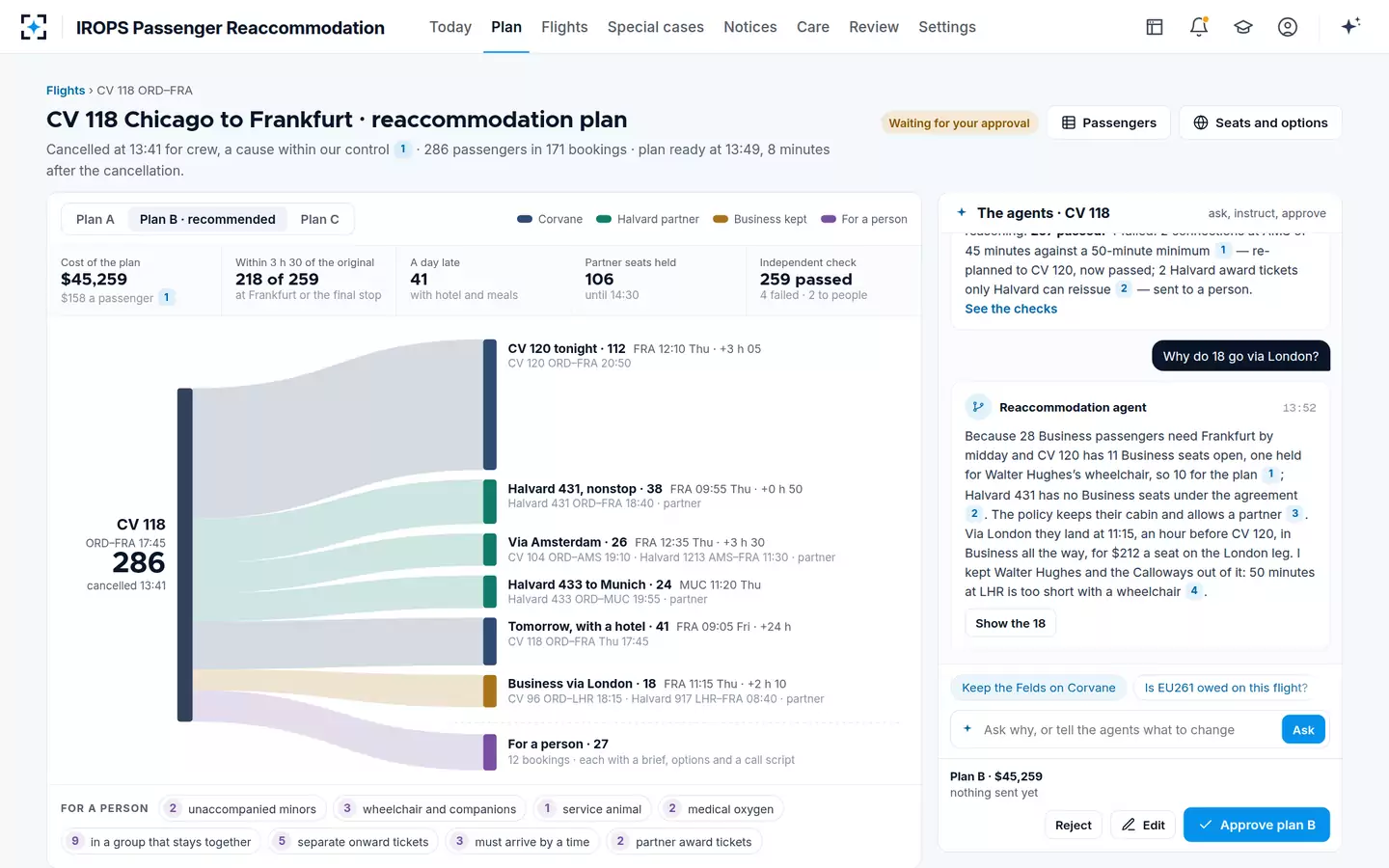Open the See the checks link

(1011, 309)
